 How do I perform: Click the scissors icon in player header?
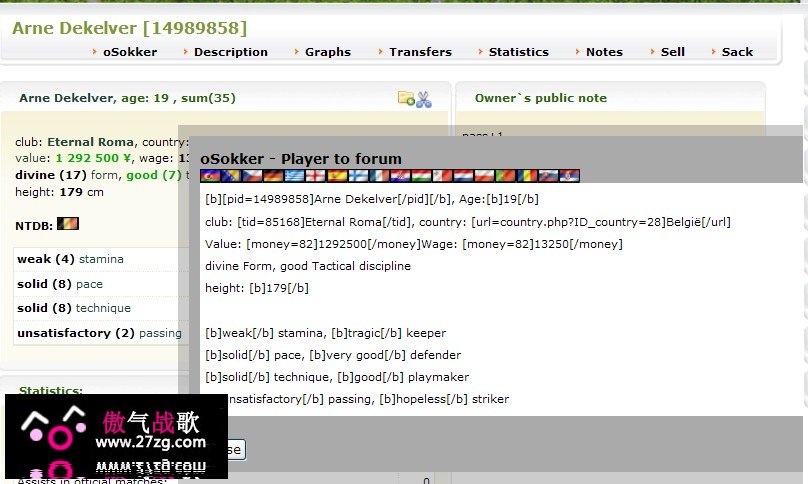tap(424, 99)
